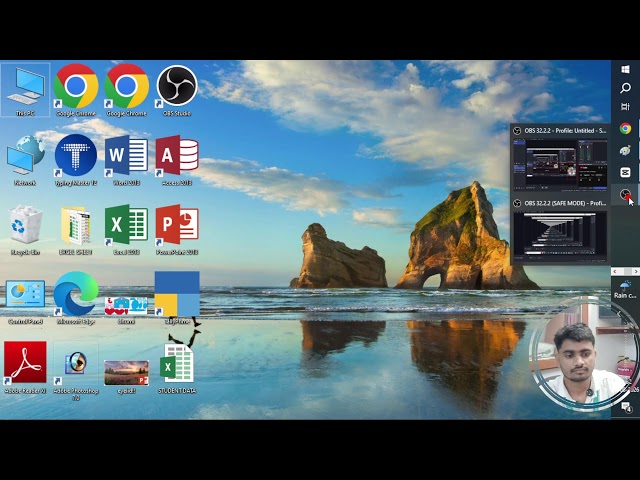Launch the Typing Master shortcut
This screenshot has width=640, height=480.
pyautogui.click(x=76, y=160)
